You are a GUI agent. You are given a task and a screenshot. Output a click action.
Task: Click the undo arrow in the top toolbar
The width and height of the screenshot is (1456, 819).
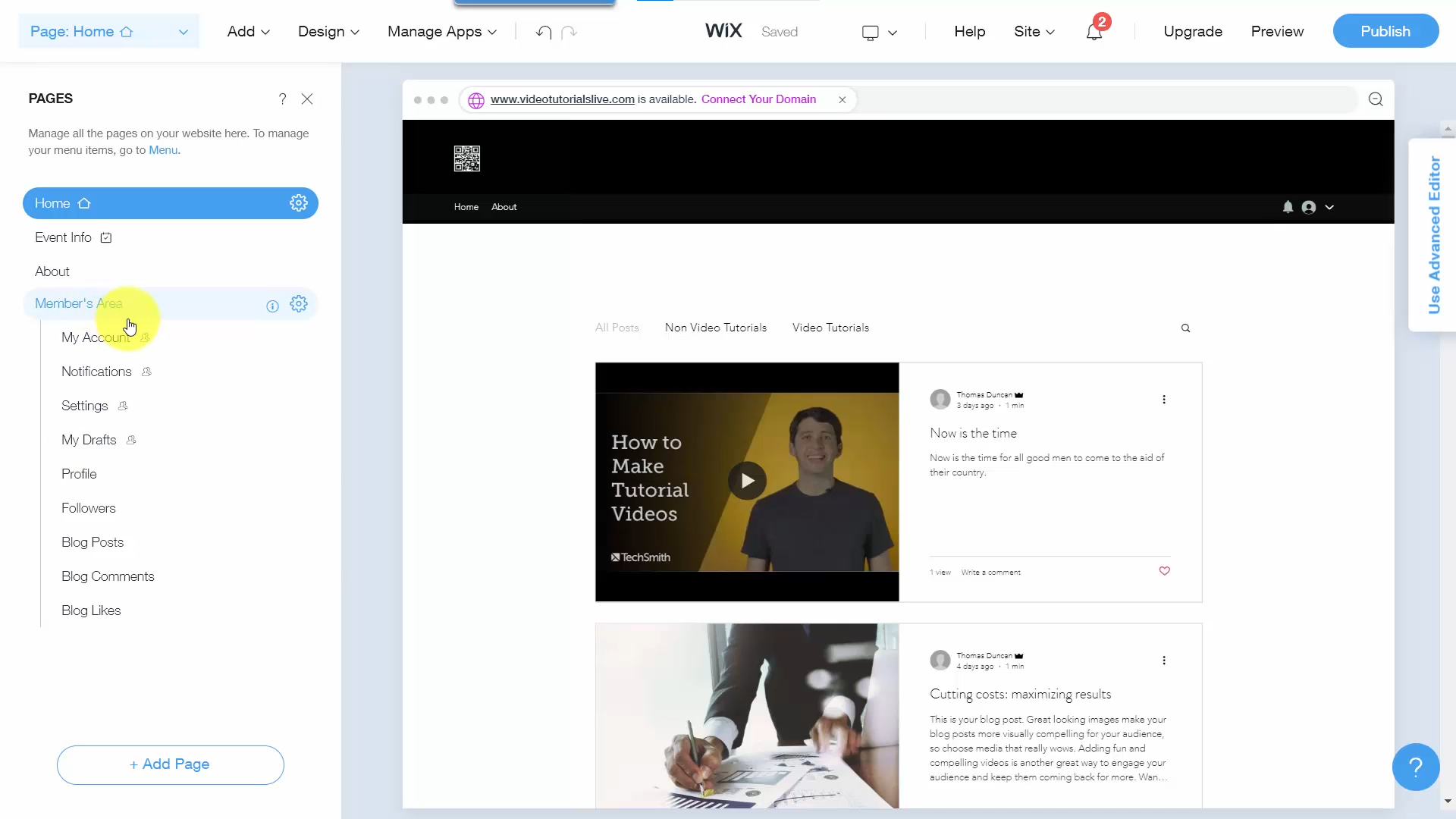tap(543, 32)
